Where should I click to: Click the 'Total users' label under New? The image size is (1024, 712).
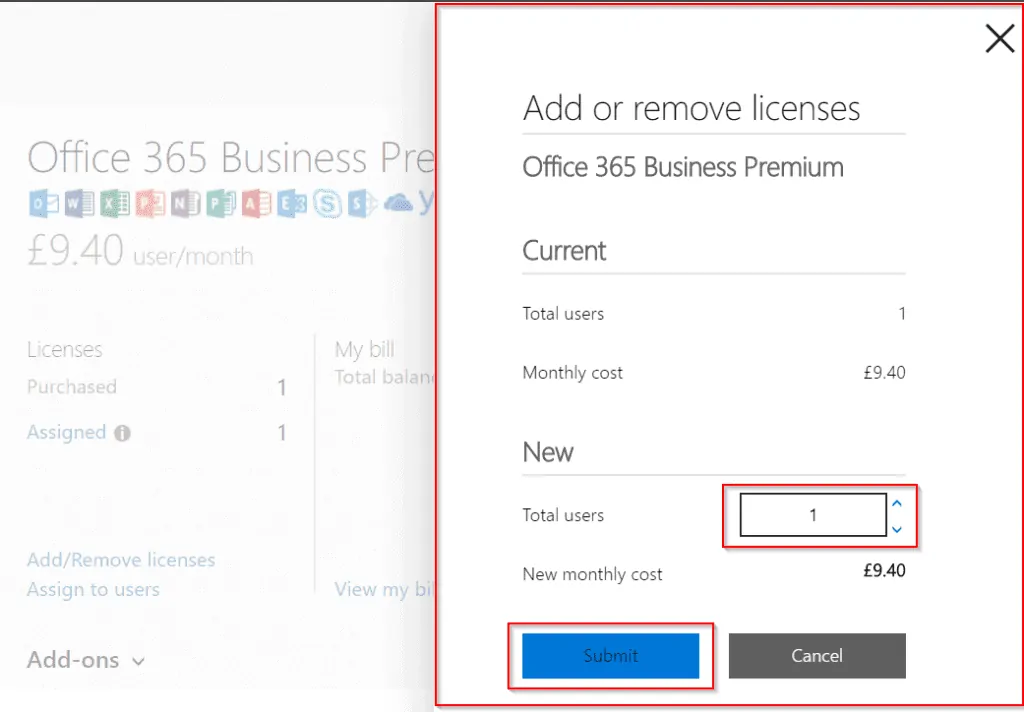563,515
